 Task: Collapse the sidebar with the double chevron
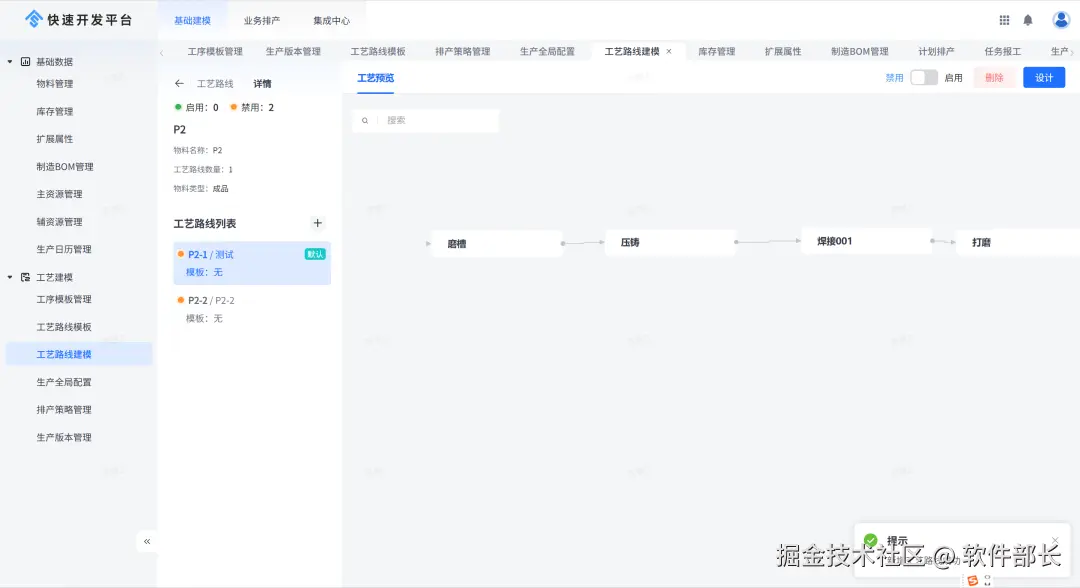coord(147,541)
